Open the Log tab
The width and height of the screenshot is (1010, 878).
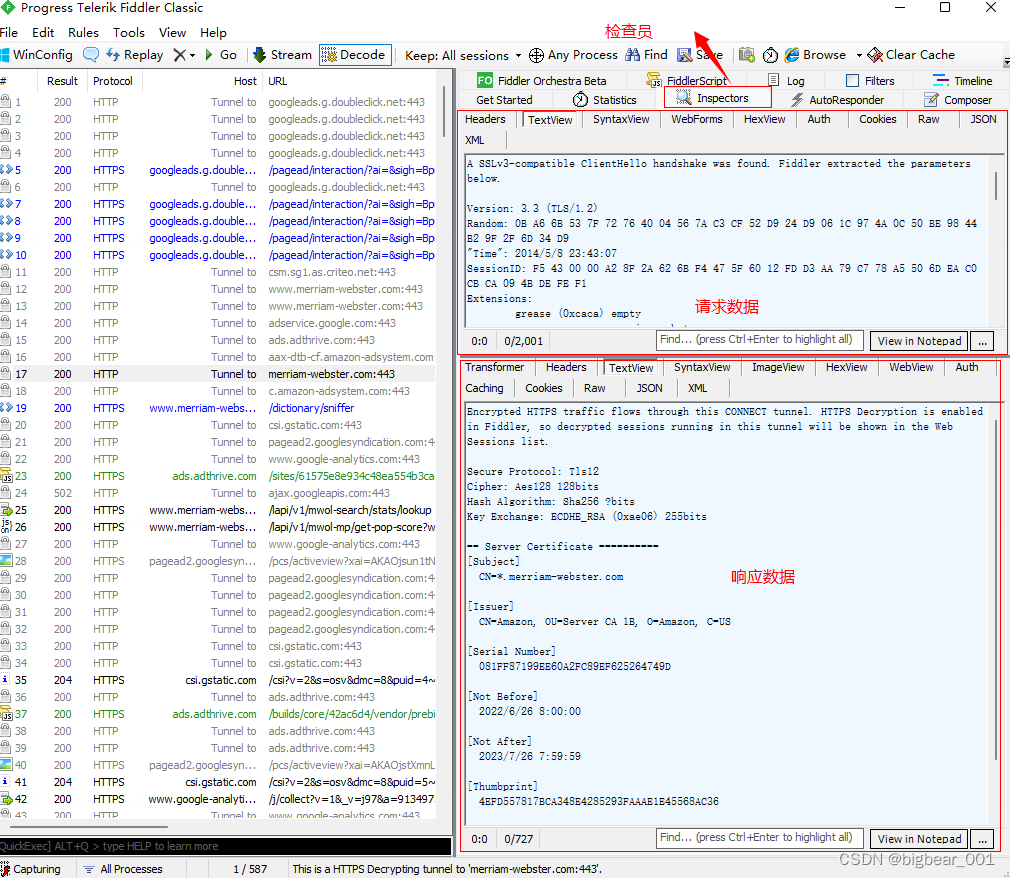point(786,81)
